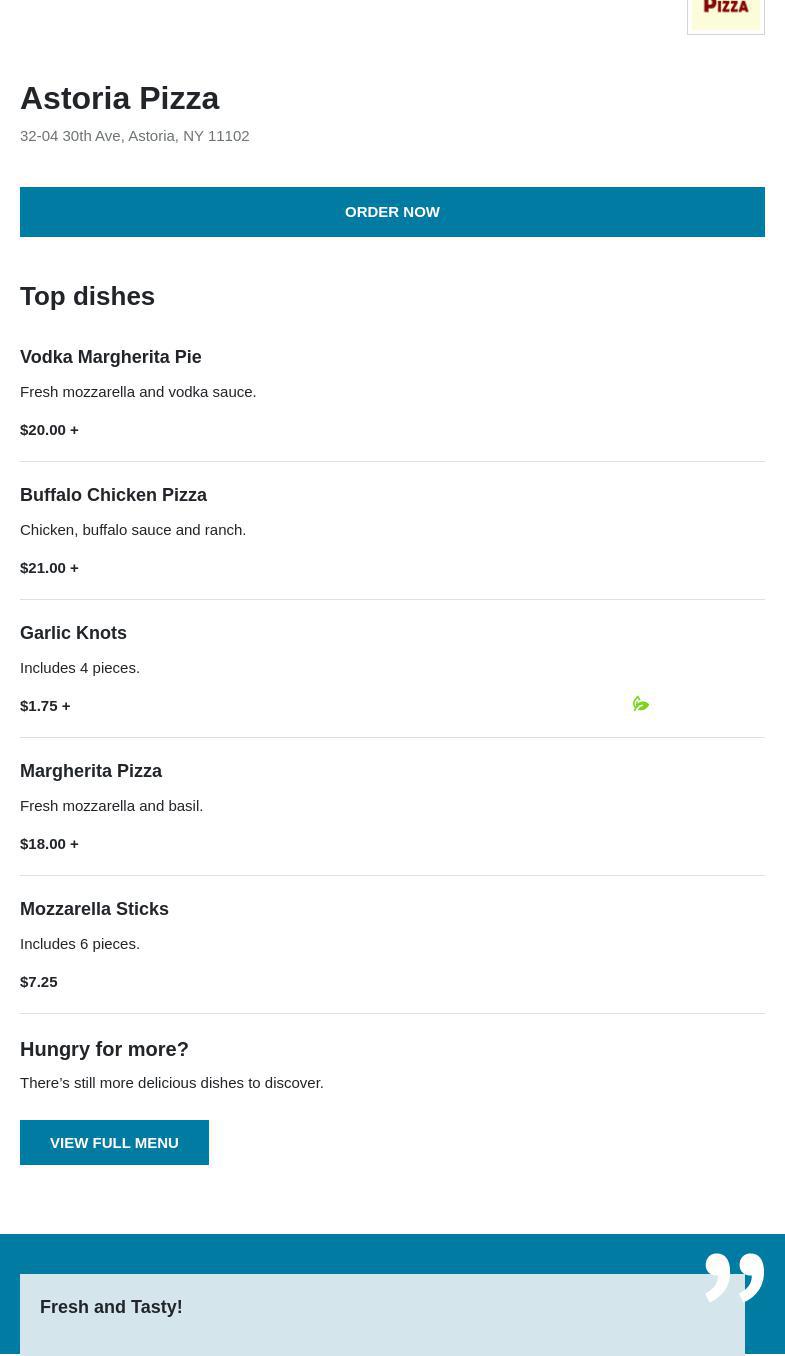Click the $21.00 + price for Buffalo Chicken
The image size is (785, 1356).
pyautogui.click(x=49, y=567)
